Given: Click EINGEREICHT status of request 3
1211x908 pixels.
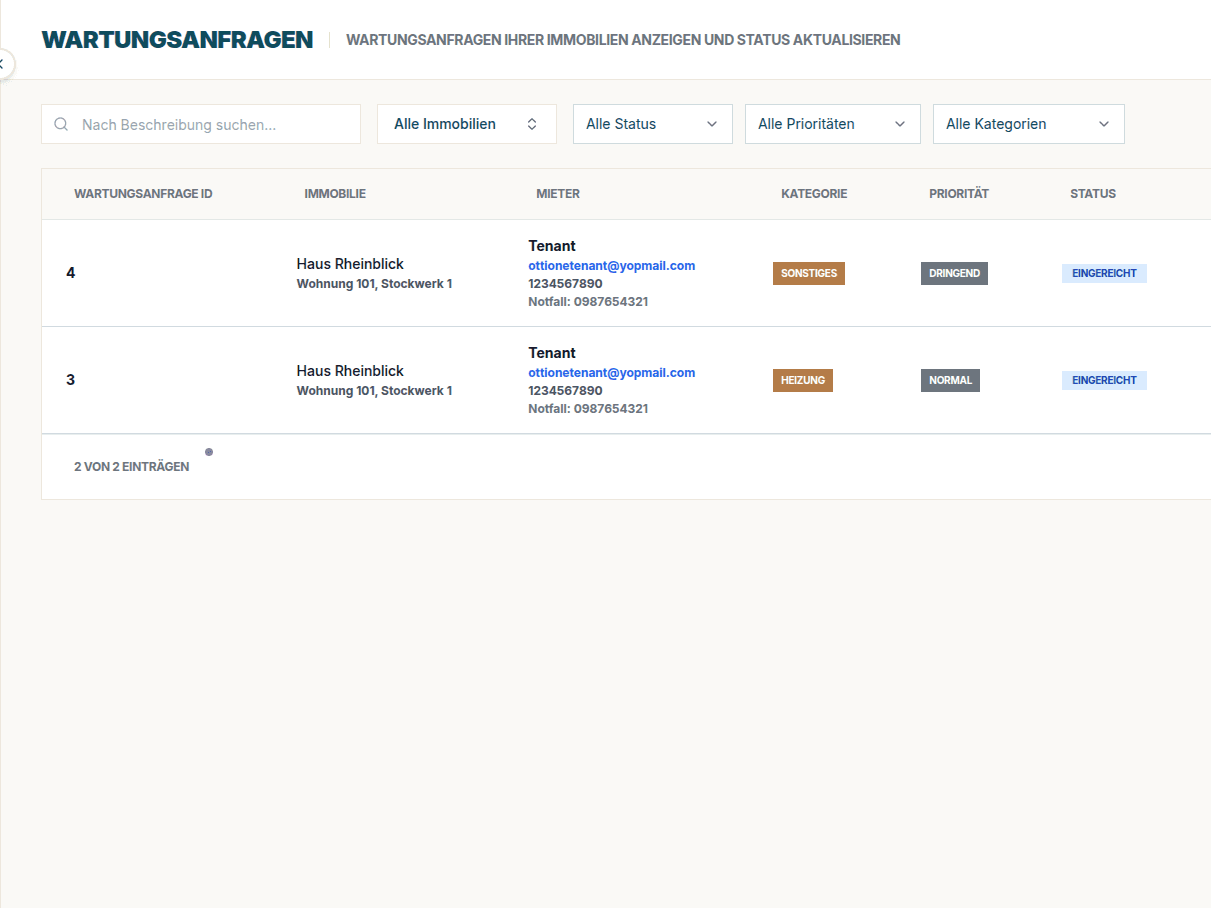Looking at the screenshot, I should click(1104, 380).
